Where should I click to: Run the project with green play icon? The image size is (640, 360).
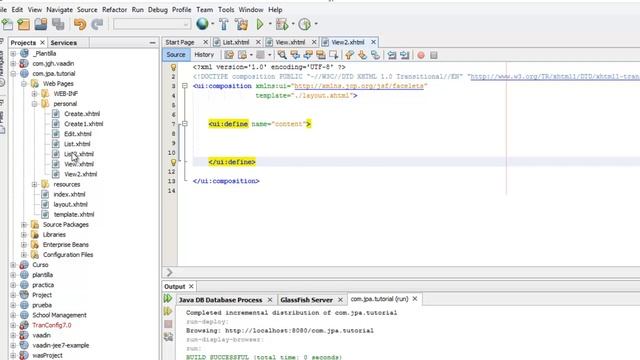click(260, 24)
